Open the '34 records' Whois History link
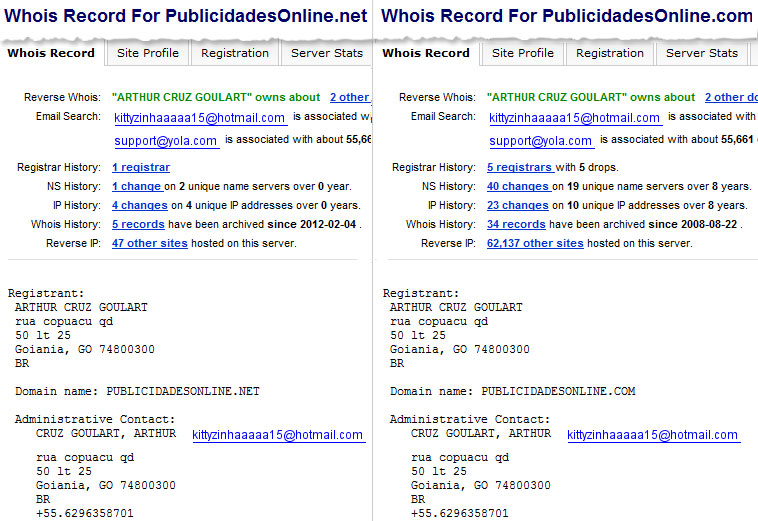The width and height of the screenshot is (758, 521). [x=516, y=224]
